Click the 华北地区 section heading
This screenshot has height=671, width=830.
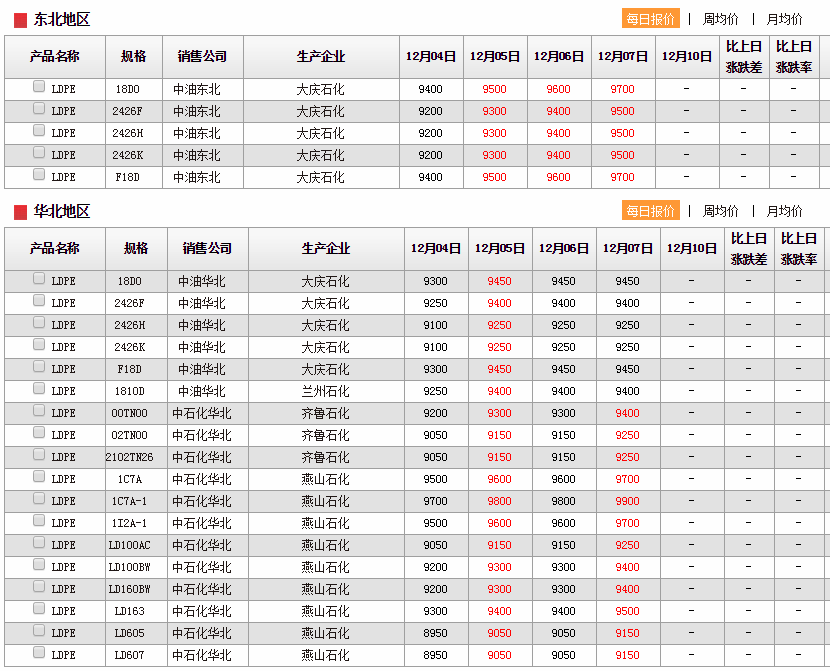point(62,212)
